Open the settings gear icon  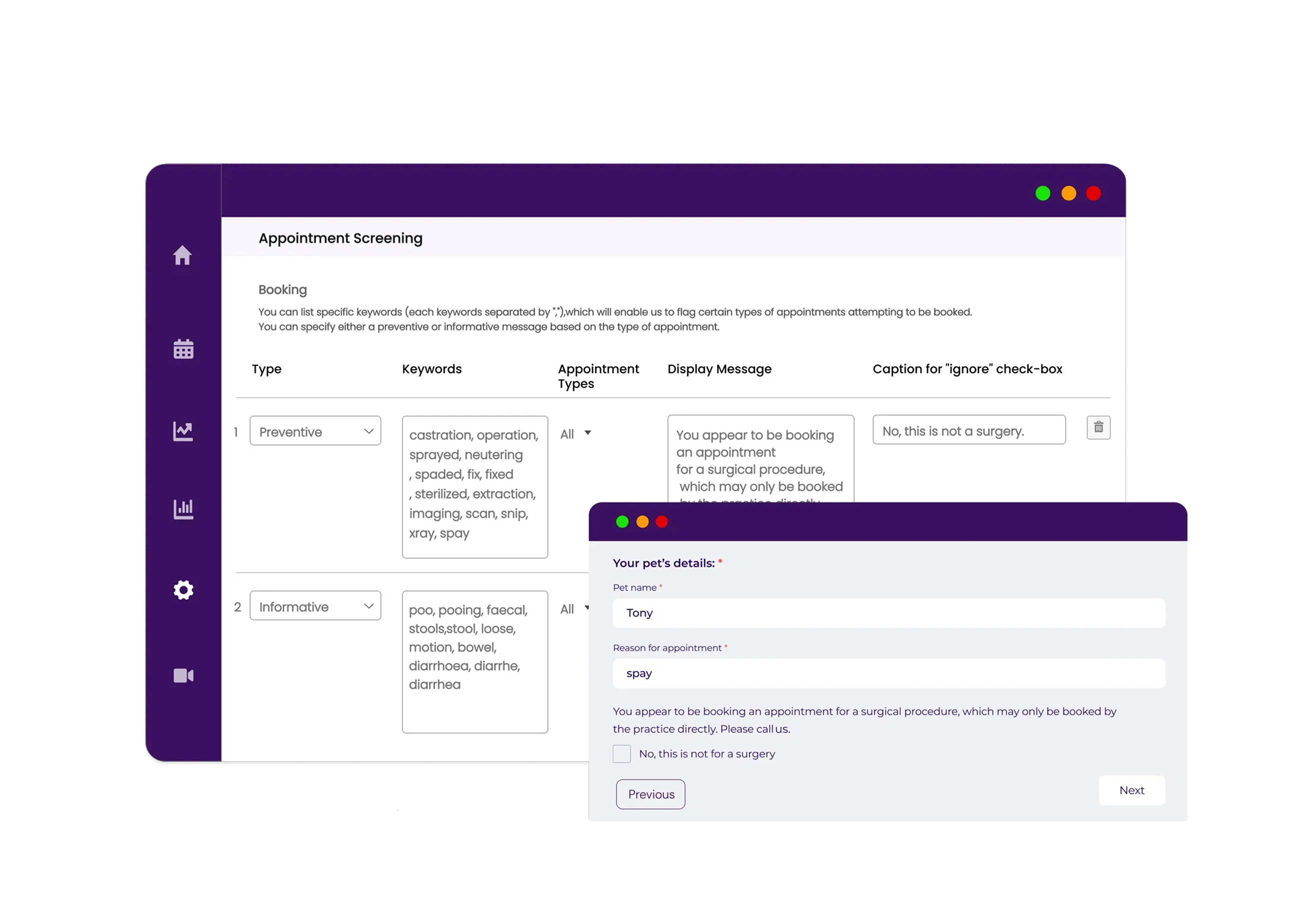(x=183, y=590)
